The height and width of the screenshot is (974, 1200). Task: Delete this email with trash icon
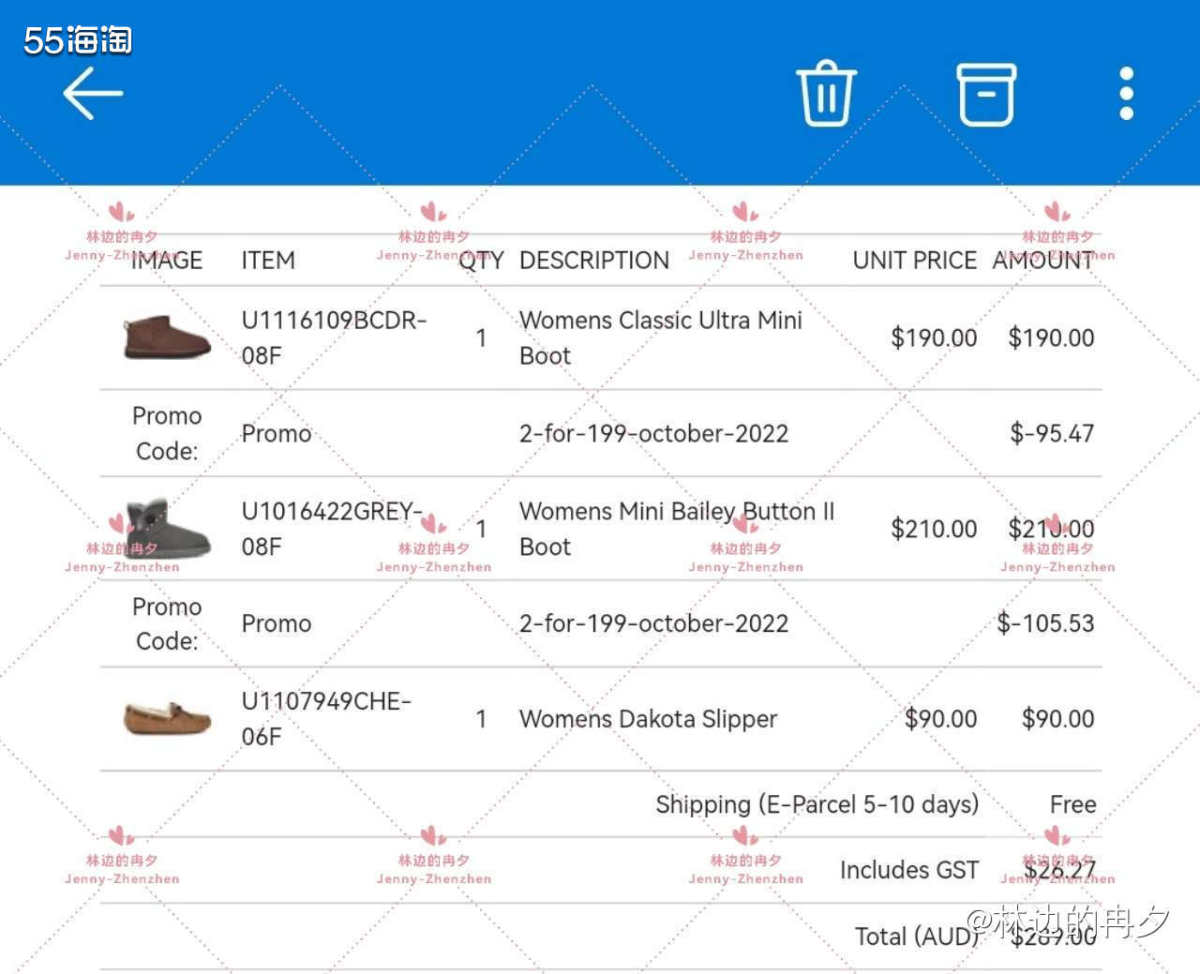click(826, 94)
